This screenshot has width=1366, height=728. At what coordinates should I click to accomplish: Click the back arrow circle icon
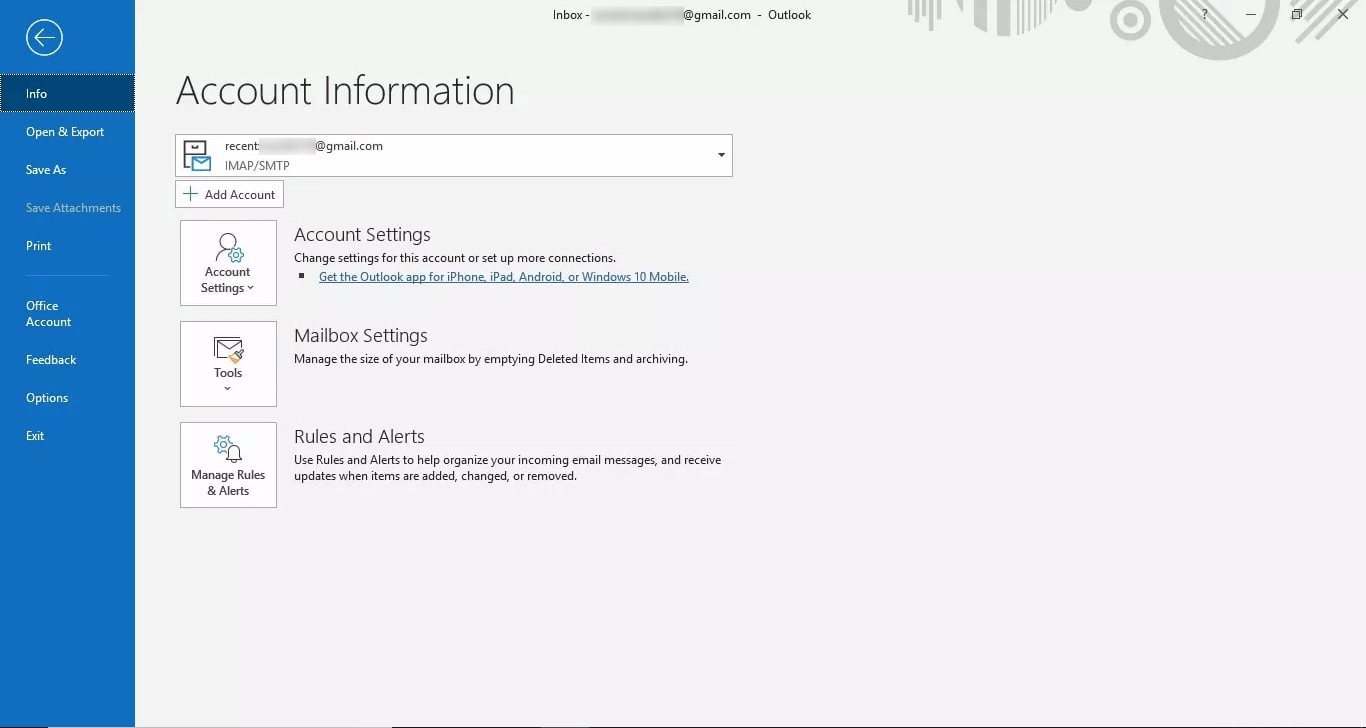[x=44, y=38]
